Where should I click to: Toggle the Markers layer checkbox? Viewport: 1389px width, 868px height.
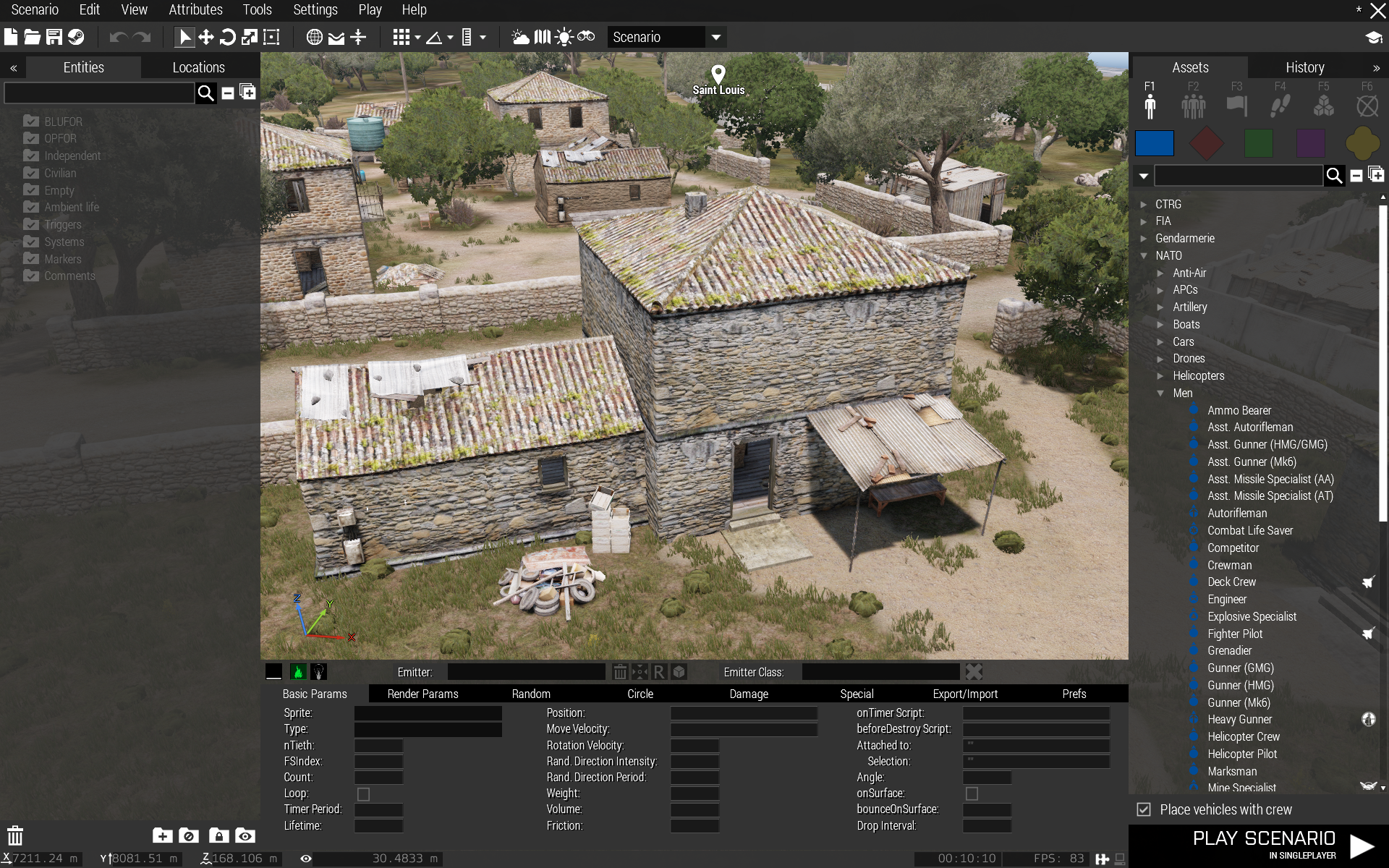click(31, 258)
